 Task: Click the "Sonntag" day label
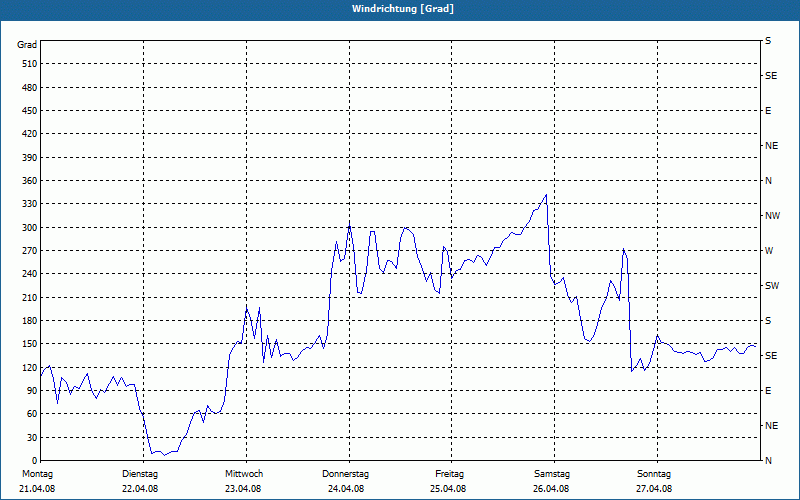[654, 474]
